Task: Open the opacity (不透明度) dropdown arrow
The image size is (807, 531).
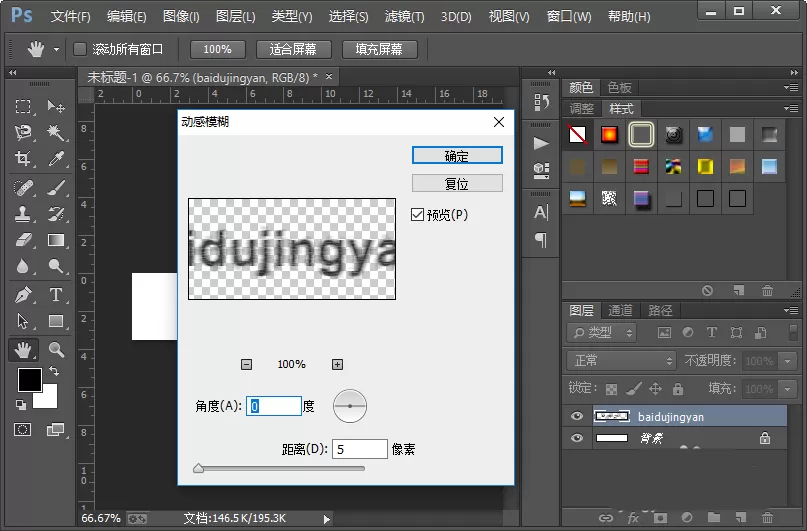Action: 787,361
